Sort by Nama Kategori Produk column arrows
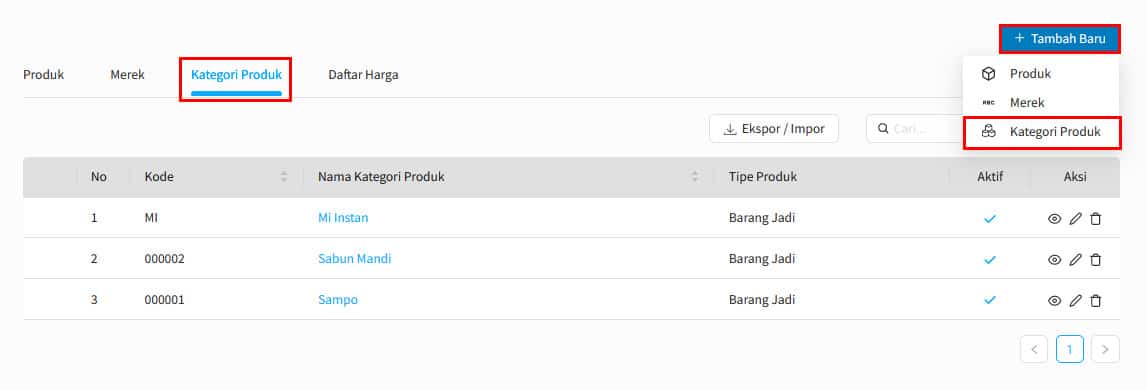The height and width of the screenshot is (390, 1147). pyautogui.click(x=695, y=177)
